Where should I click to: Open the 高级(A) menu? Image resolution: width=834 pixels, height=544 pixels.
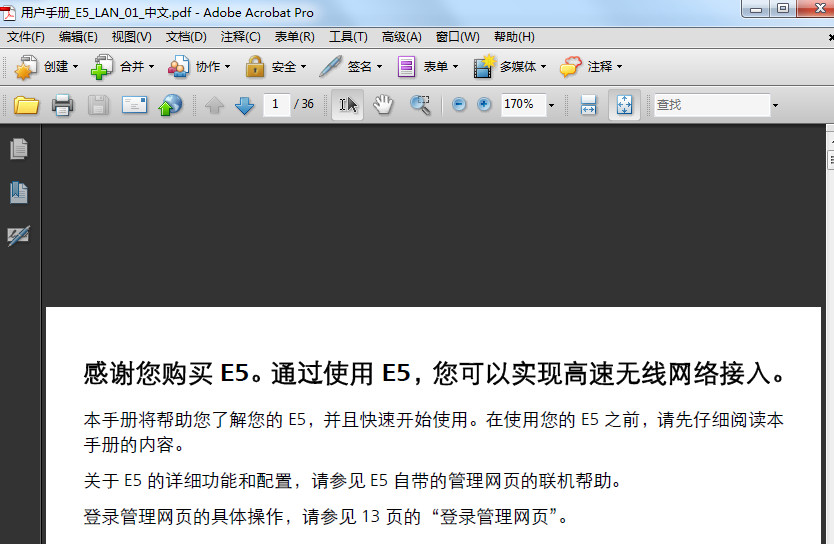click(x=402, y=37)
